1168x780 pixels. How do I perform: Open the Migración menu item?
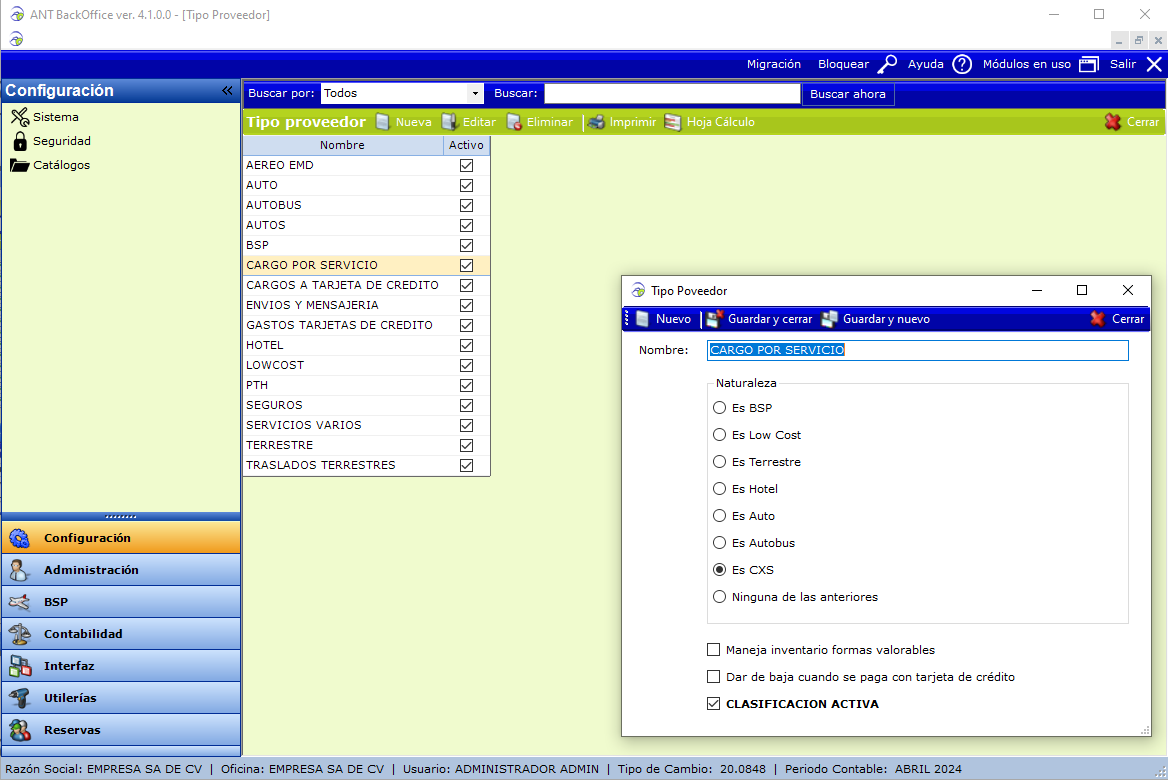coord(773,64)
